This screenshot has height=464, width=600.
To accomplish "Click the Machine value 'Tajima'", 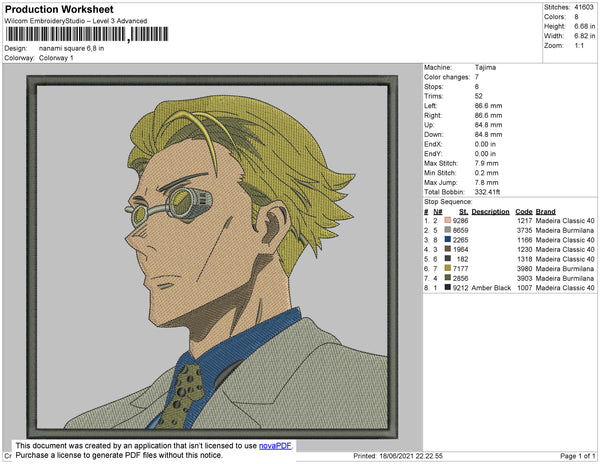I will (x=485, y=67).
